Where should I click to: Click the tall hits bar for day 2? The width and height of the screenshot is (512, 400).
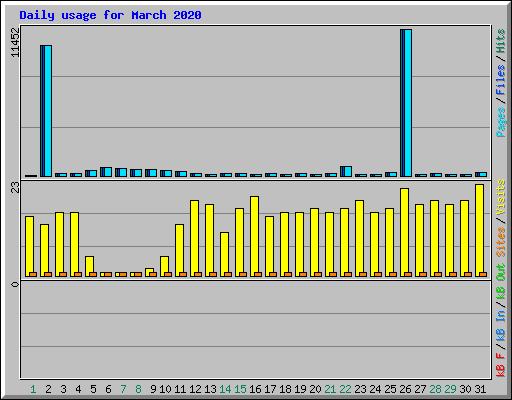click(46, 111)
